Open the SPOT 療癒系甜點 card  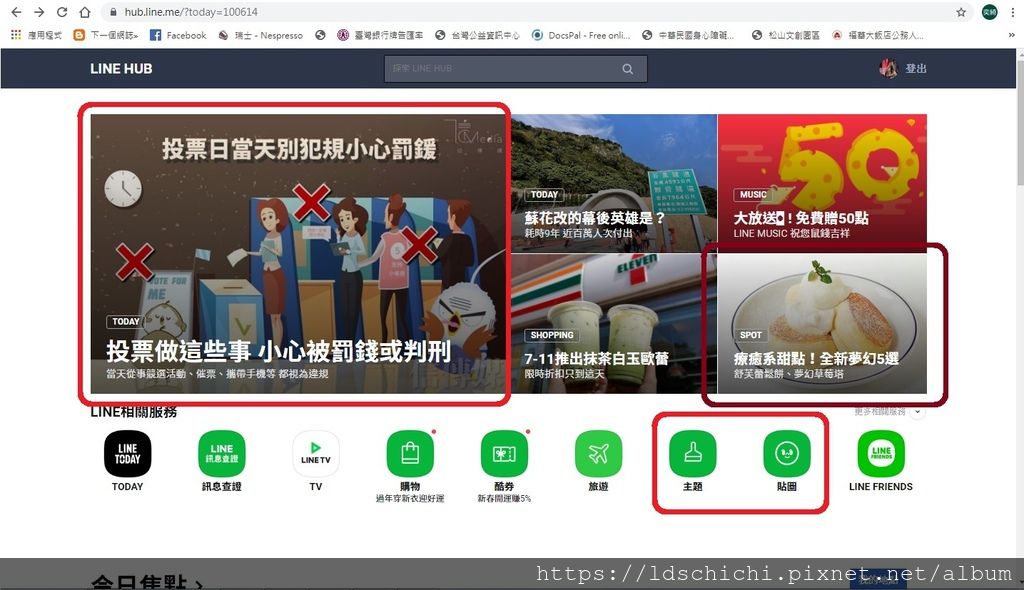coord(822,323)
